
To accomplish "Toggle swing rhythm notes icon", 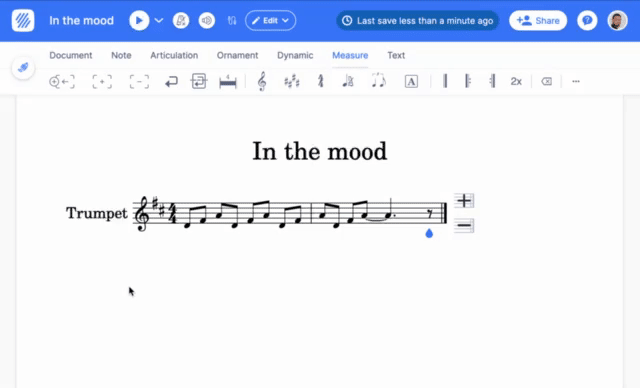I will tap(378, 80).
